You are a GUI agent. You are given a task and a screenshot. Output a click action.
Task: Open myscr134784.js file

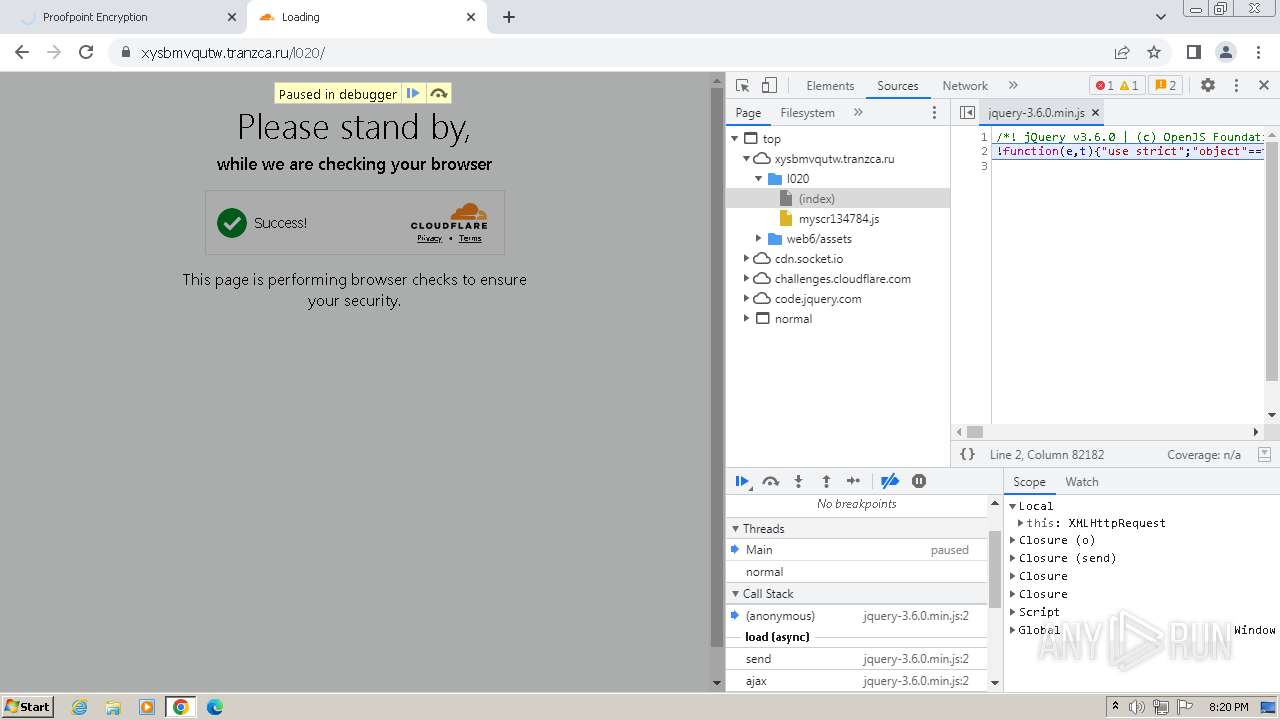coord(838,219)
